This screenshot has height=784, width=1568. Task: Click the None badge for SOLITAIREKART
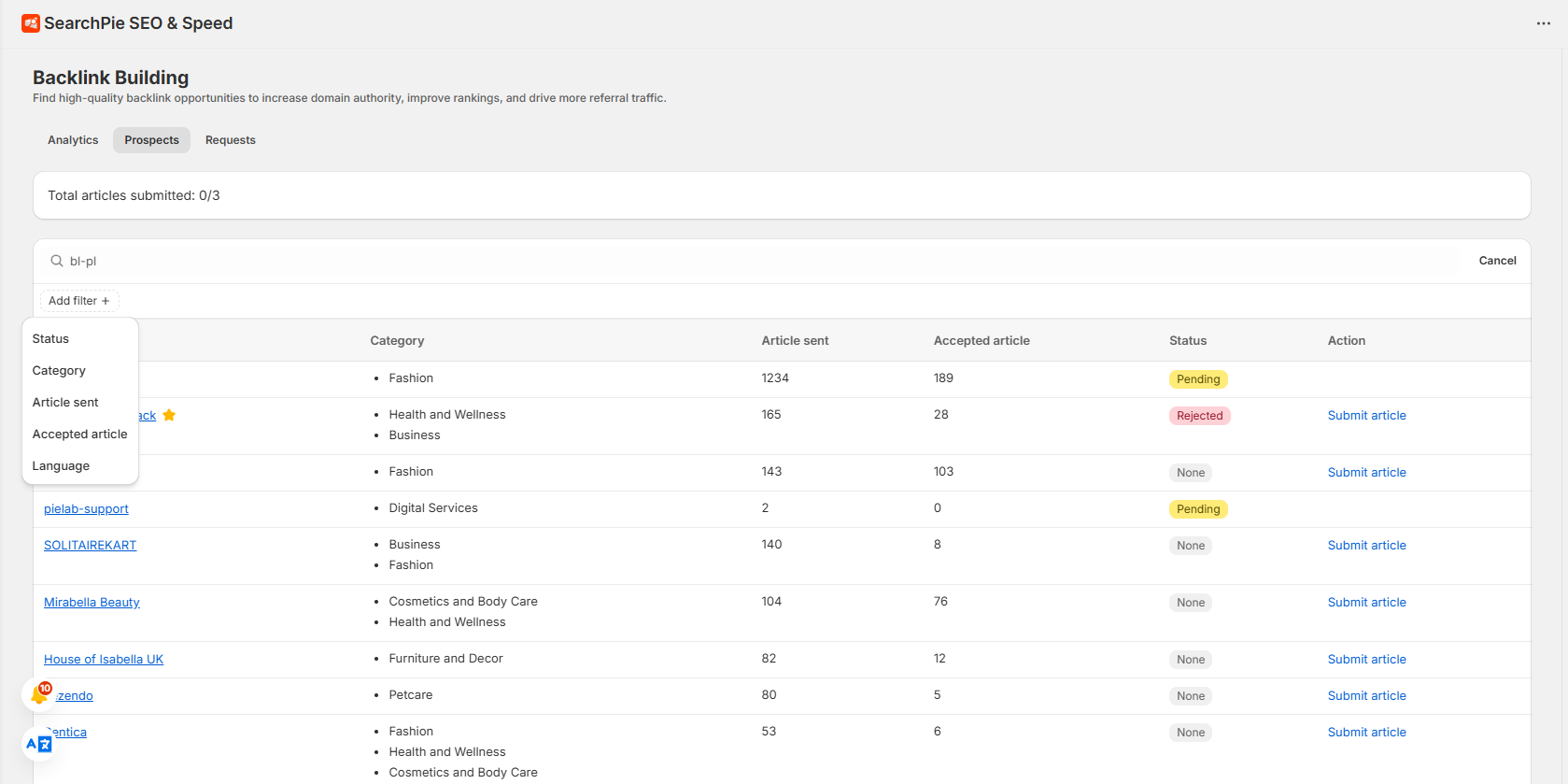coord(1191,546)
